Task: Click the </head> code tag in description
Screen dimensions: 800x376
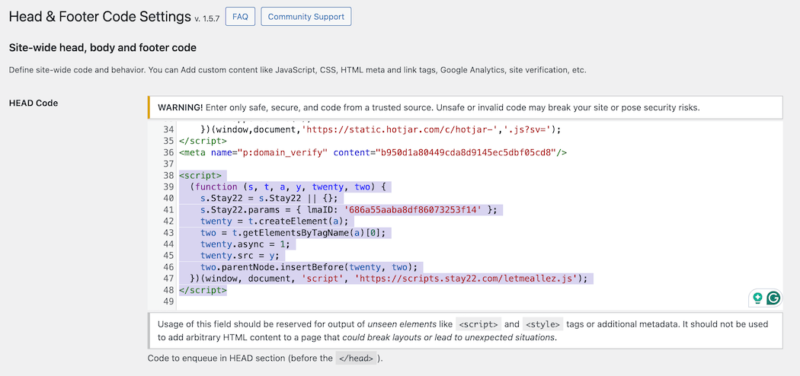Action: (356, 358)
